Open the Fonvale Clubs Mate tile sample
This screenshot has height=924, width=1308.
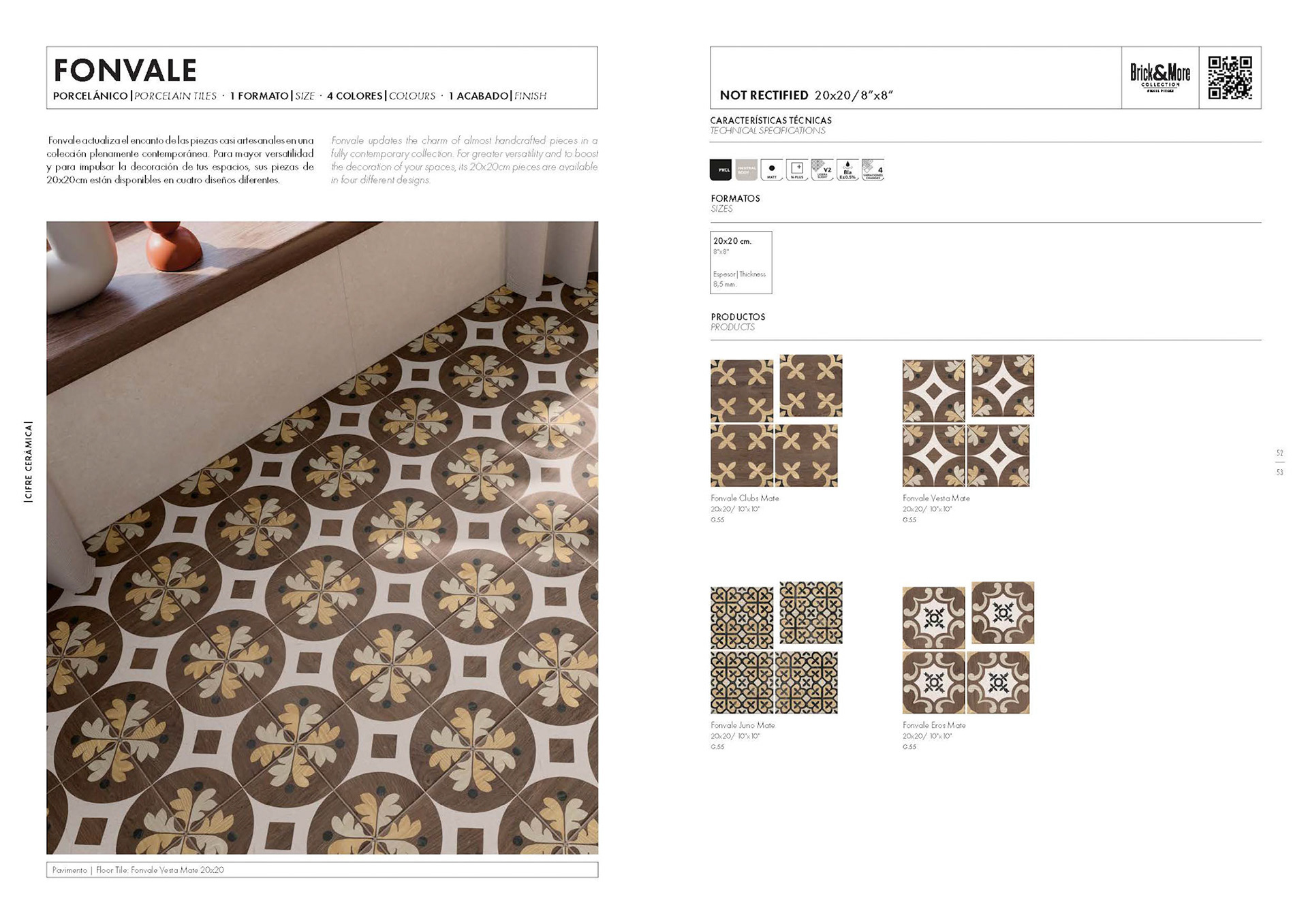pos(776,420)
